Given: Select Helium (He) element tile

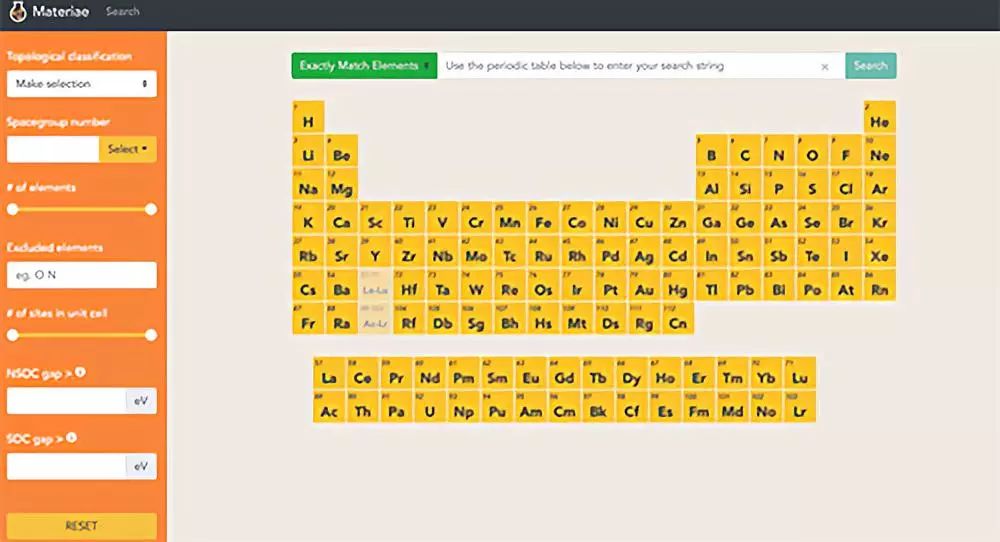Looking at the screenshot, I should pos(879,117).
